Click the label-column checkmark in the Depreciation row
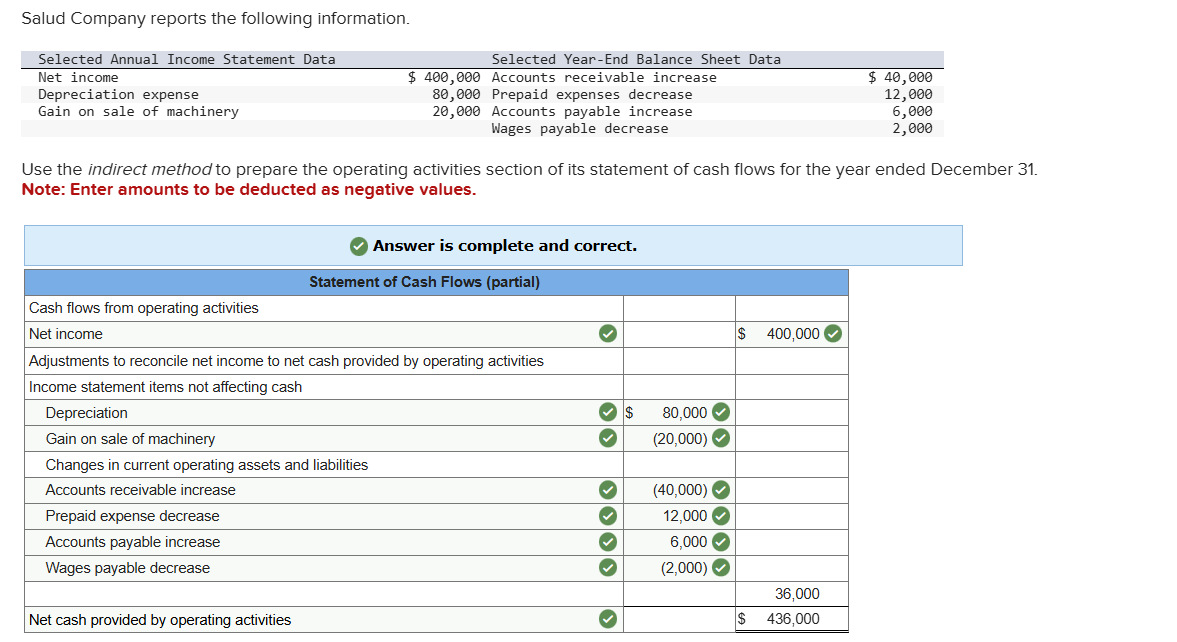The height and width of the screenshot is (642, 1177). pyautogui.click(x=608, y=412)
